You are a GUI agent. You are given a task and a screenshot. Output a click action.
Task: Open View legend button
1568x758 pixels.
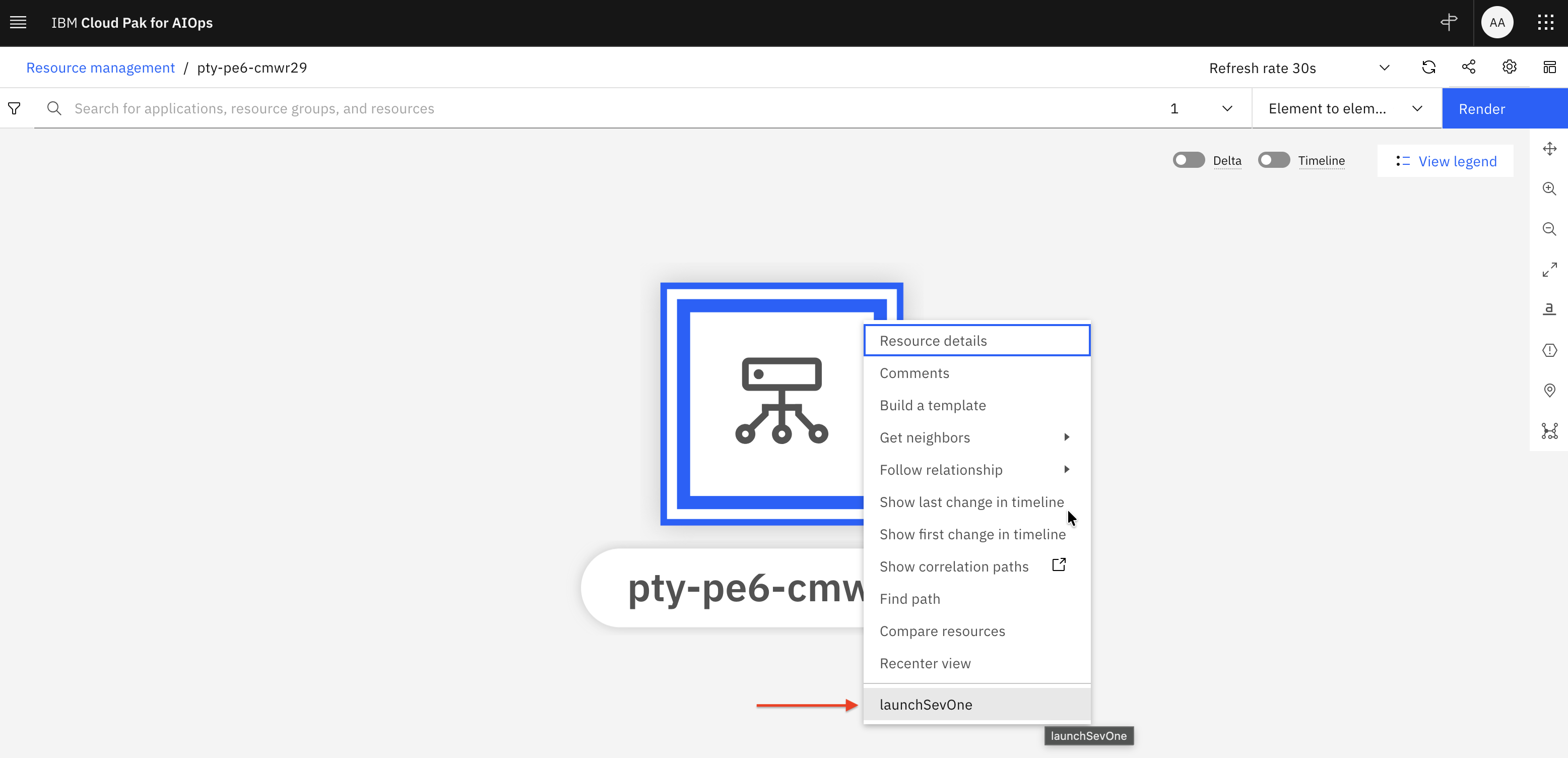1445,161
